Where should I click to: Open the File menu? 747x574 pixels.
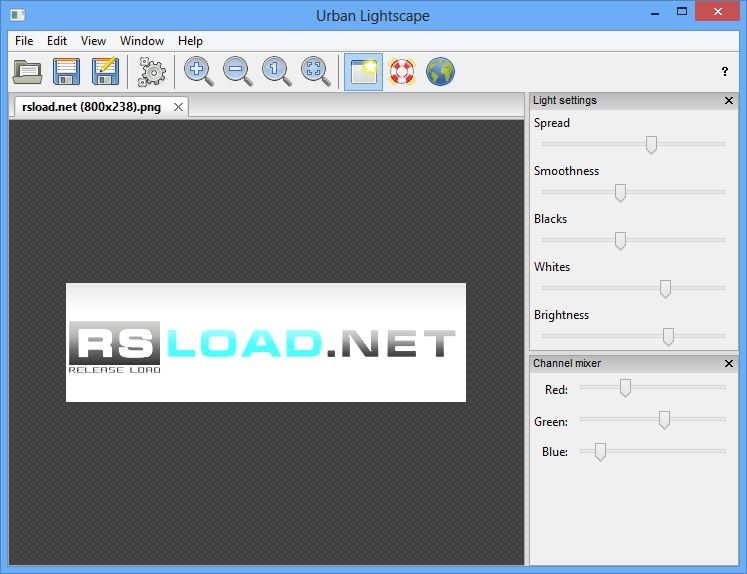[x=24, y=41]
